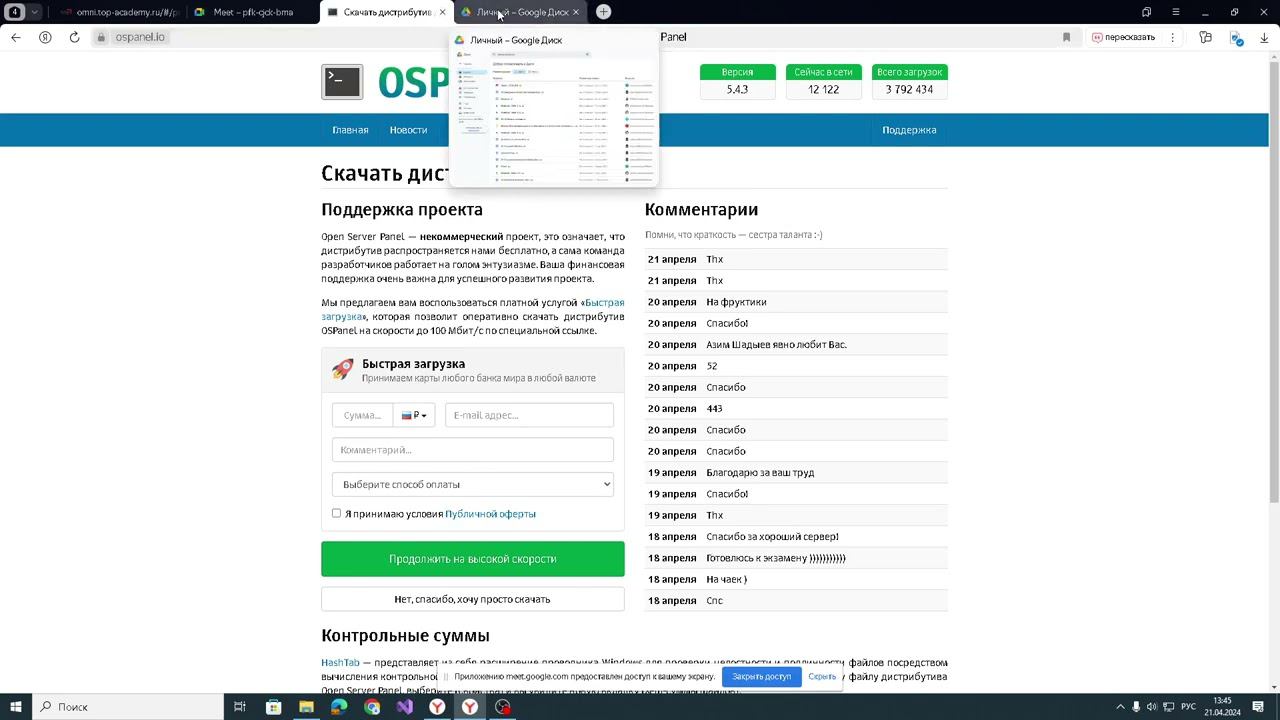This screenshot has width=1280, height=720.
Task: Open File Explorer from the taskbar
Action: tap(306, 707)
